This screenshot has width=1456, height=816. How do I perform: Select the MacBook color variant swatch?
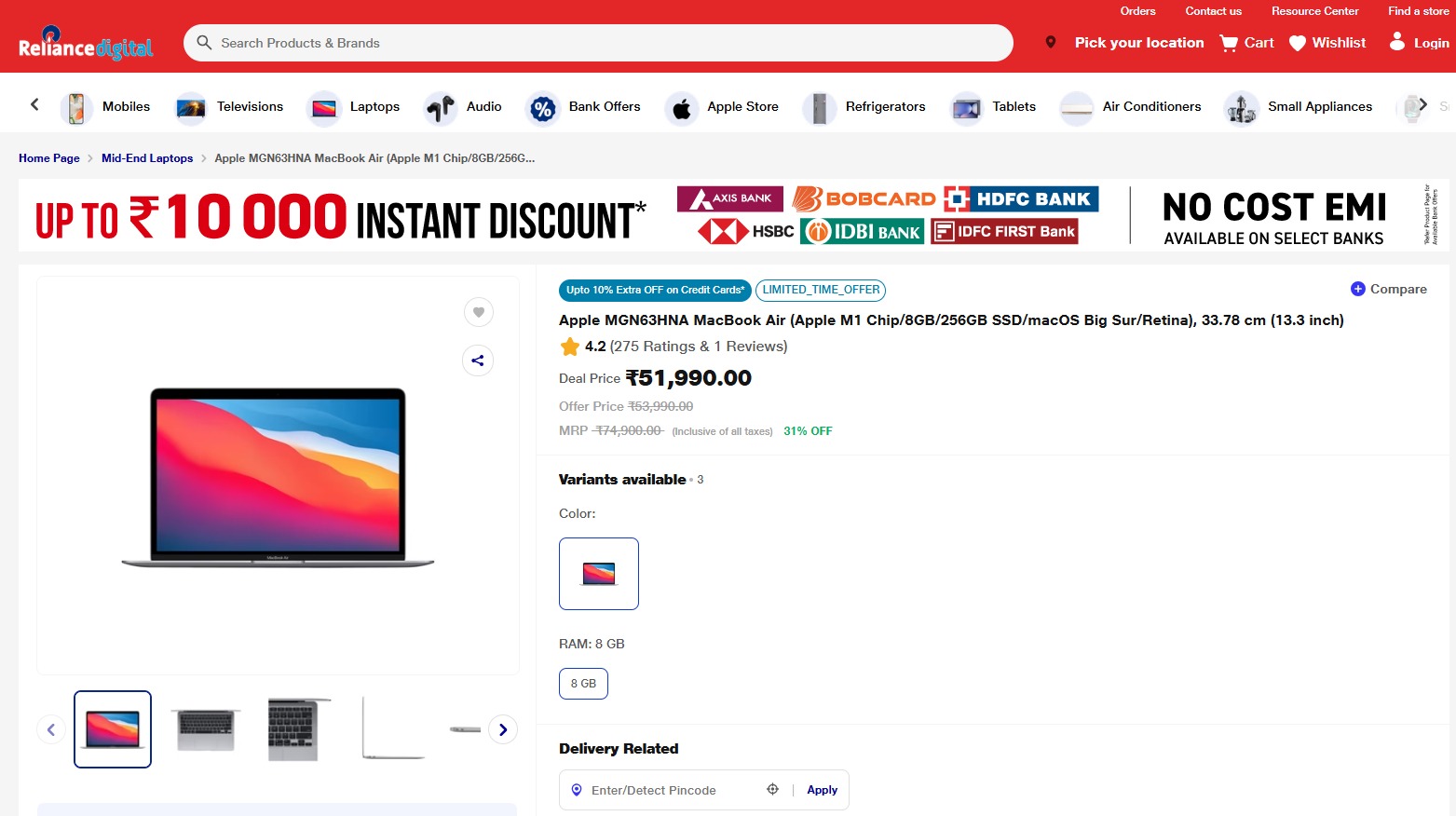click(x=599, y=574)
